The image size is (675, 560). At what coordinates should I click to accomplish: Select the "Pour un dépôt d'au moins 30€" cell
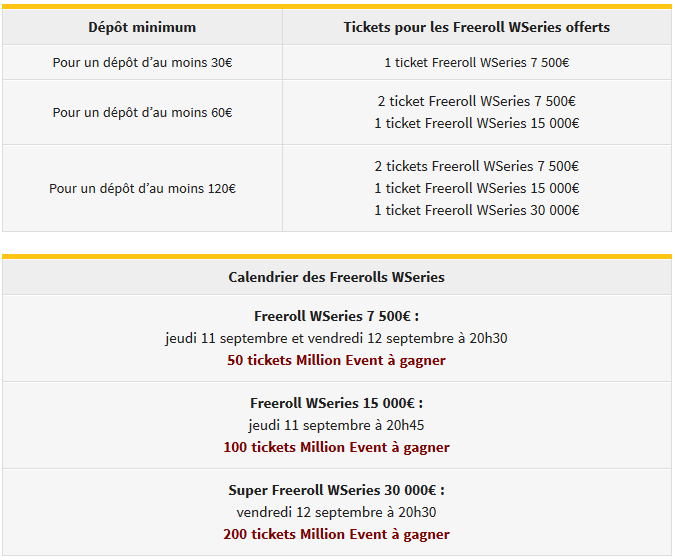coord(142,62)
